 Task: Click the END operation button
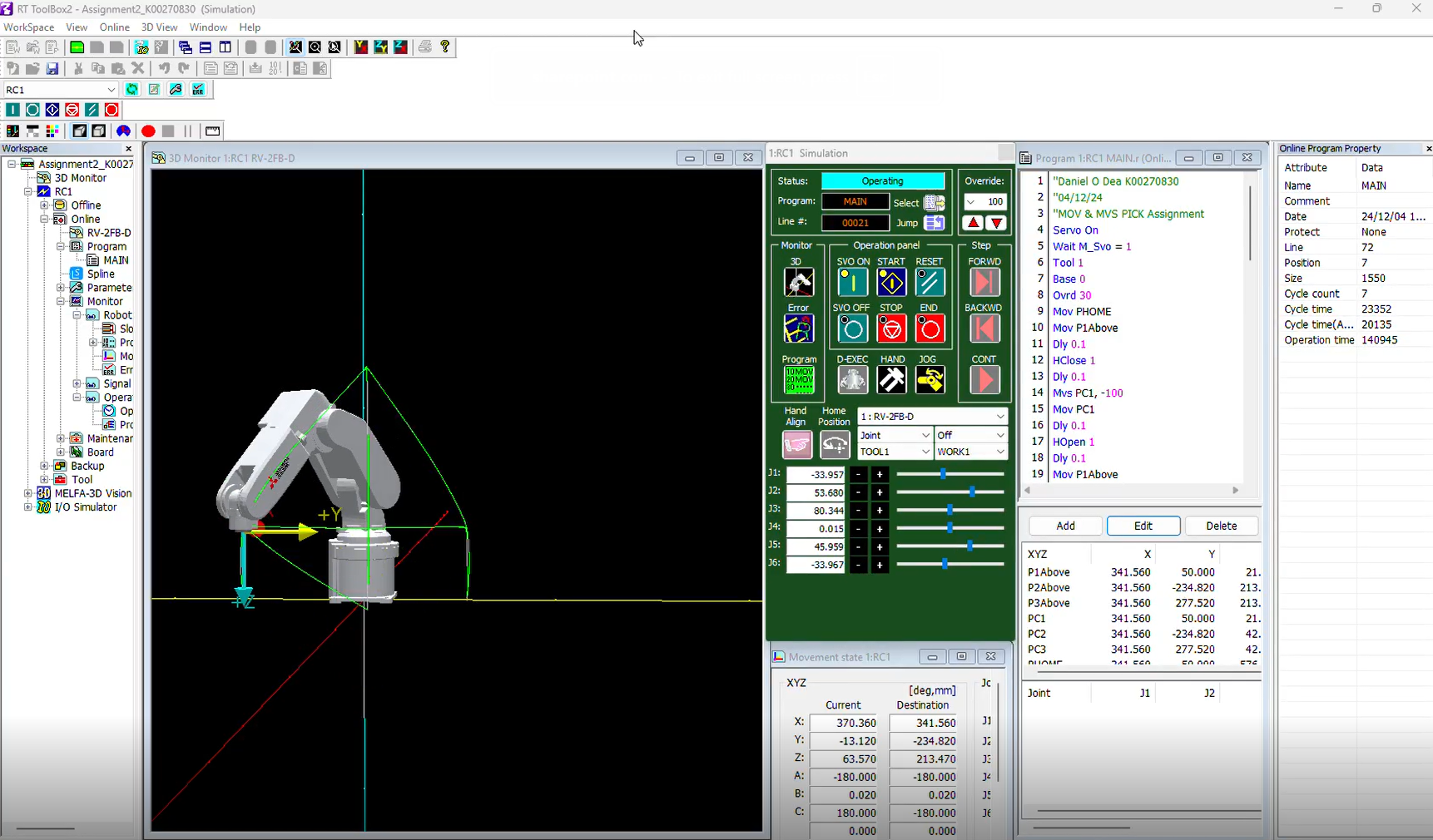tap(930, 329)
